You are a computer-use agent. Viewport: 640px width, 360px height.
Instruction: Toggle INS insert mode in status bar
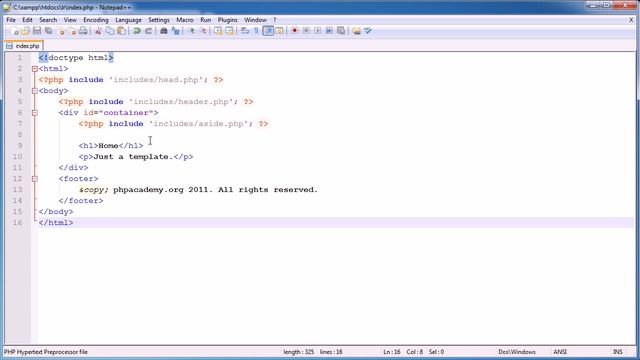tap(618, 352)
